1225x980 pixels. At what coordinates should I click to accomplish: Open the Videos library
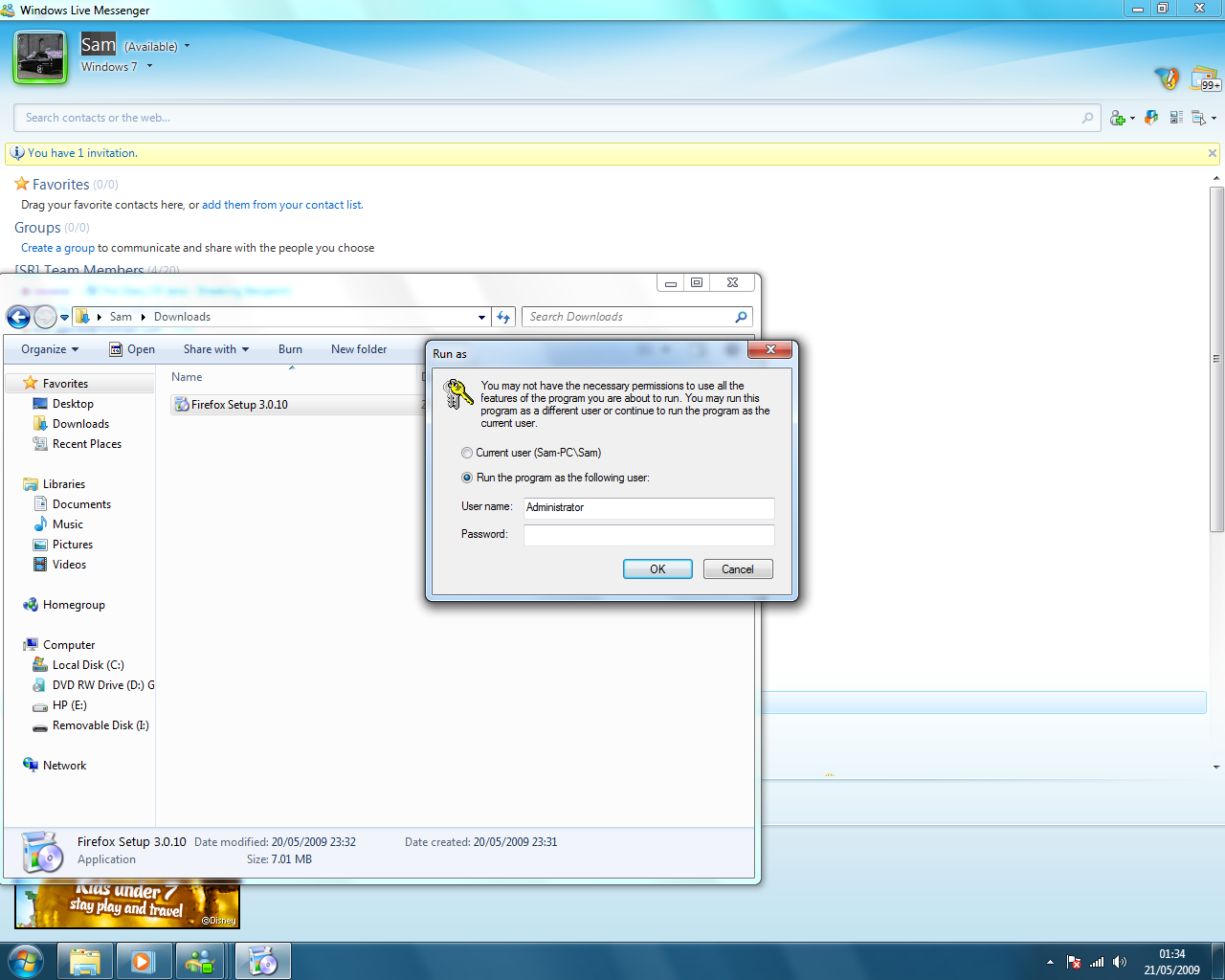tap(69, 565)
